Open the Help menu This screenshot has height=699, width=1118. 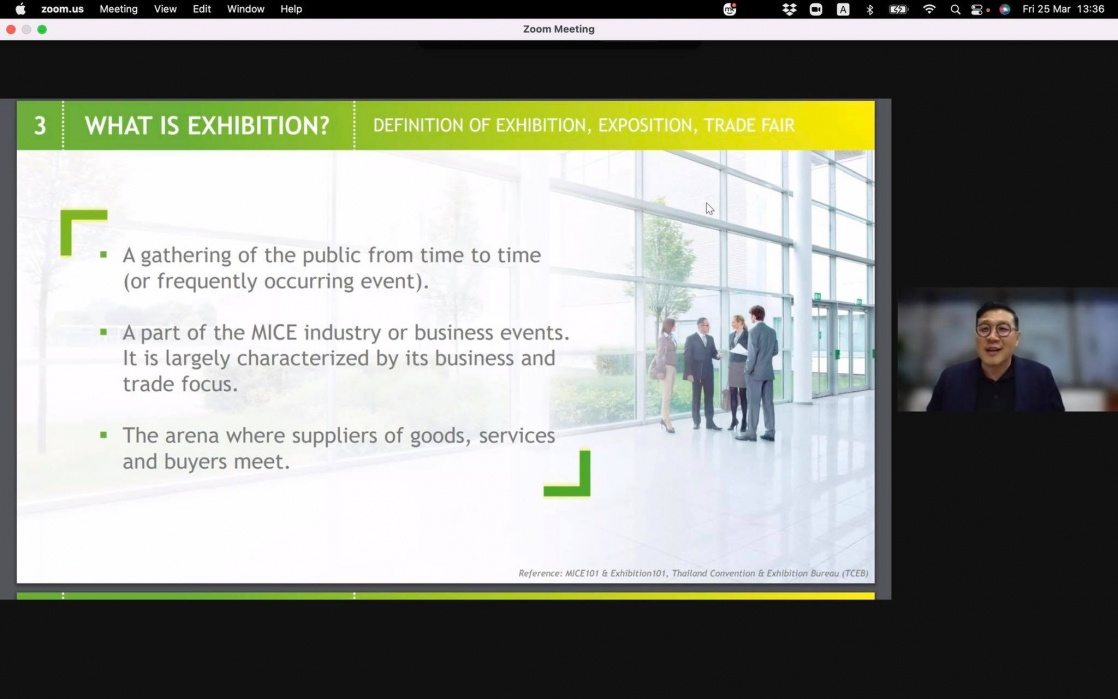click(291, 9)
